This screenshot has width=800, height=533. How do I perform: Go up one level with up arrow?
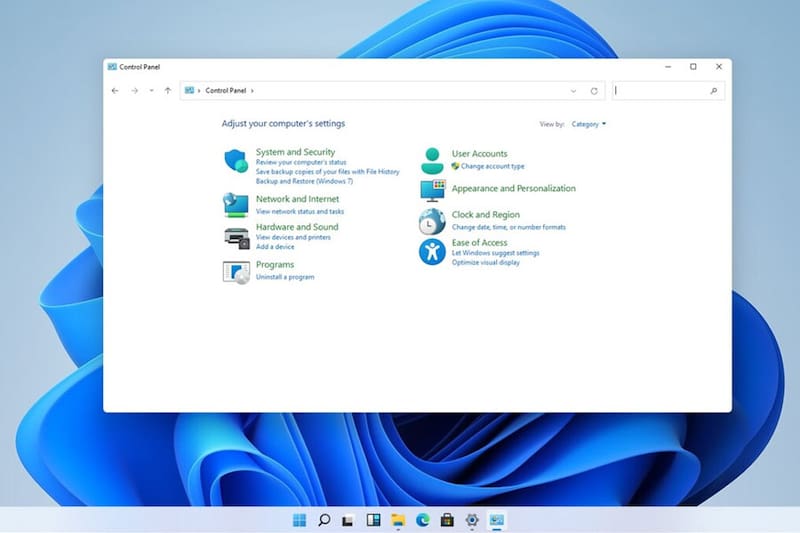pos(168,91)
